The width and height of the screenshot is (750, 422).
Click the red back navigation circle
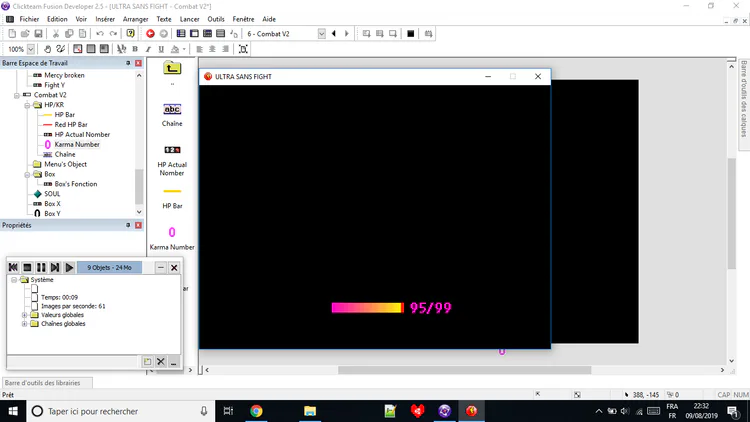pos(150,33)
